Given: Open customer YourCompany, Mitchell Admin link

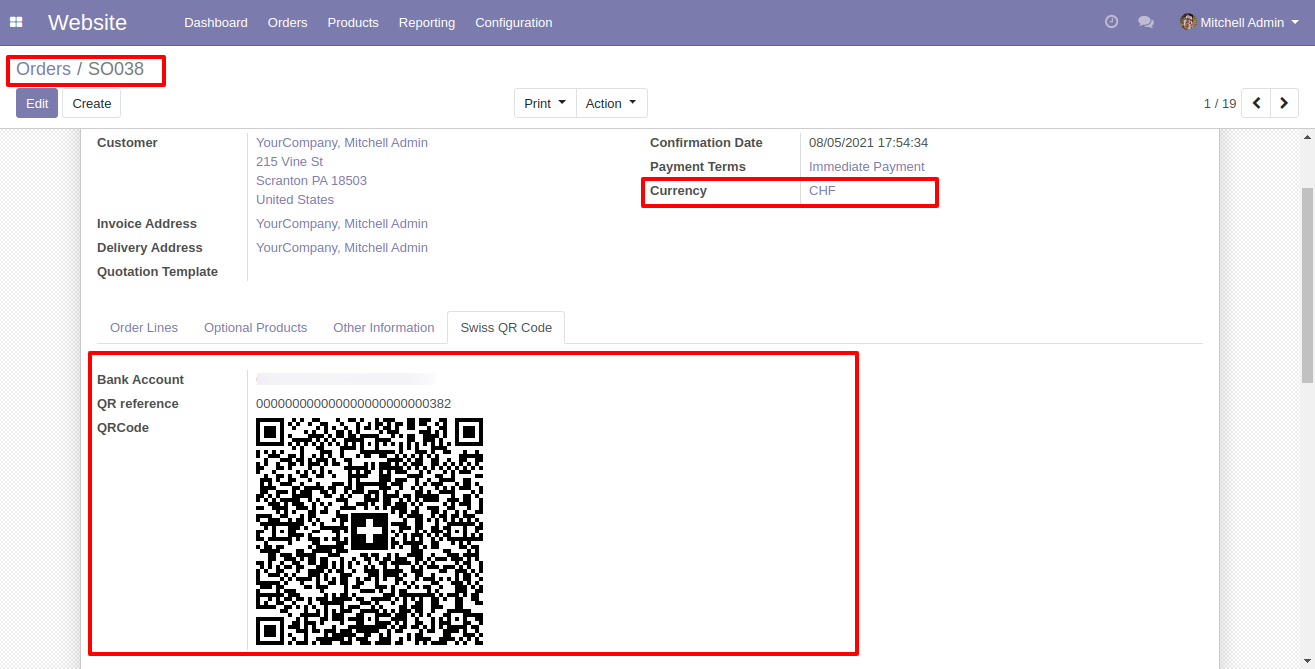Looking at the screenshot, I should pyautogui.click(x=342, y=143).
